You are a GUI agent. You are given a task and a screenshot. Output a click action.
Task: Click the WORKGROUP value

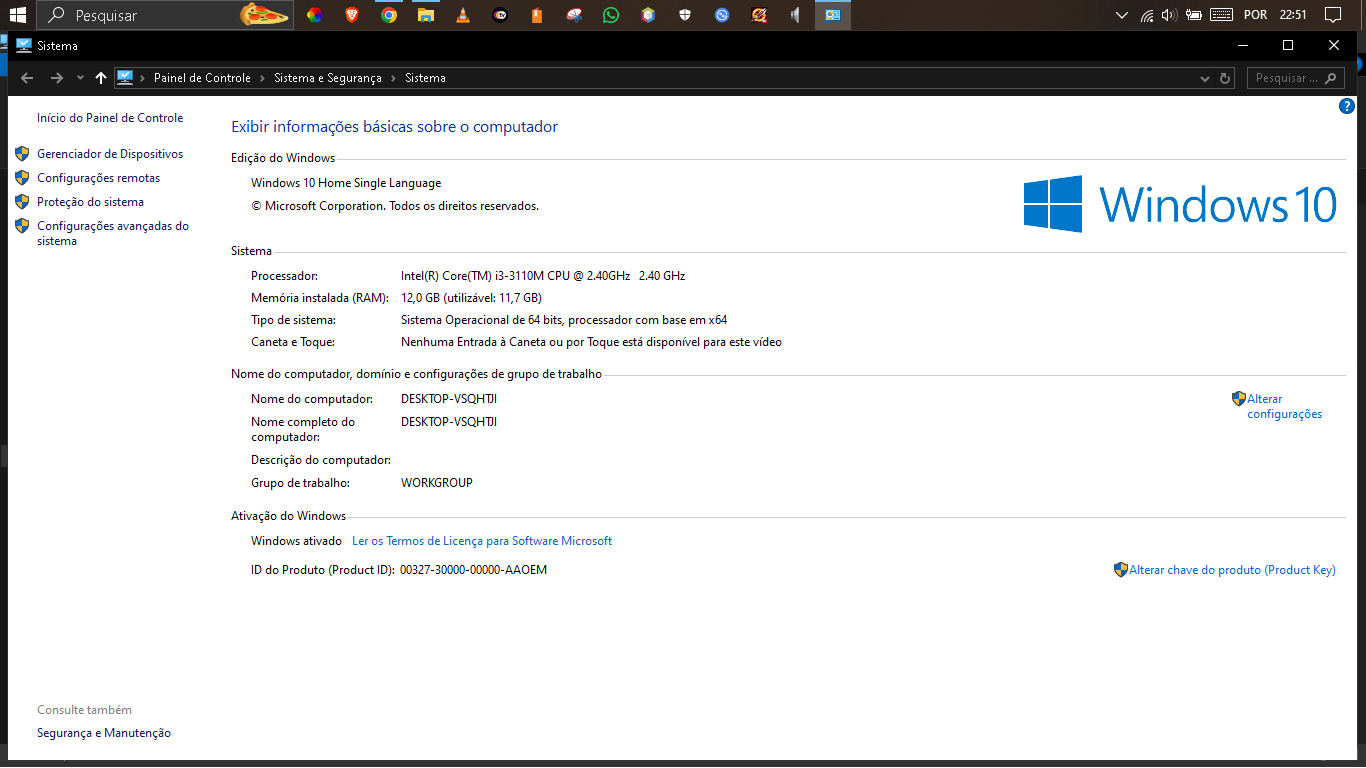tap(437, 483)
